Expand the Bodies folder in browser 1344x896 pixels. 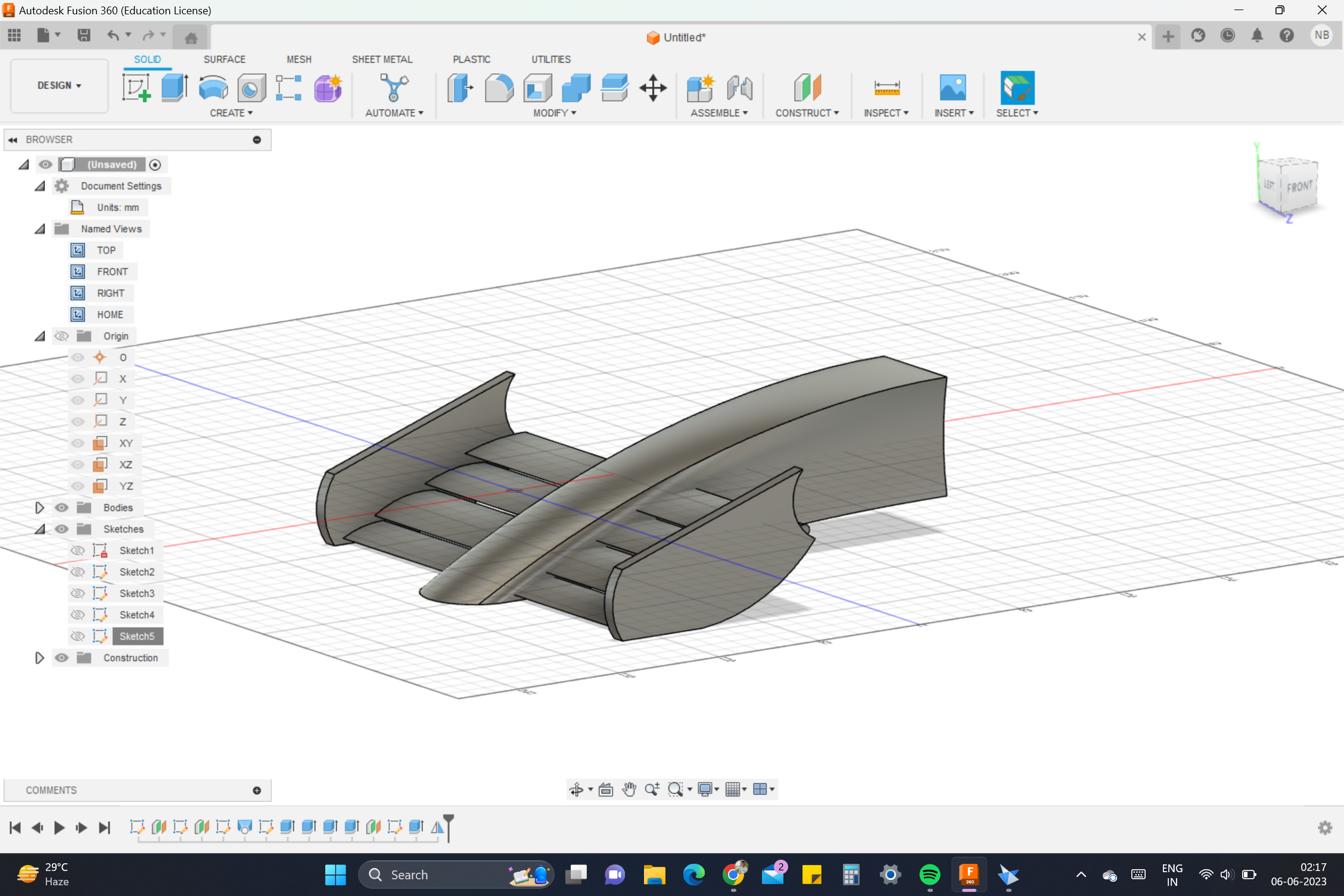click(x=39, y=507)
